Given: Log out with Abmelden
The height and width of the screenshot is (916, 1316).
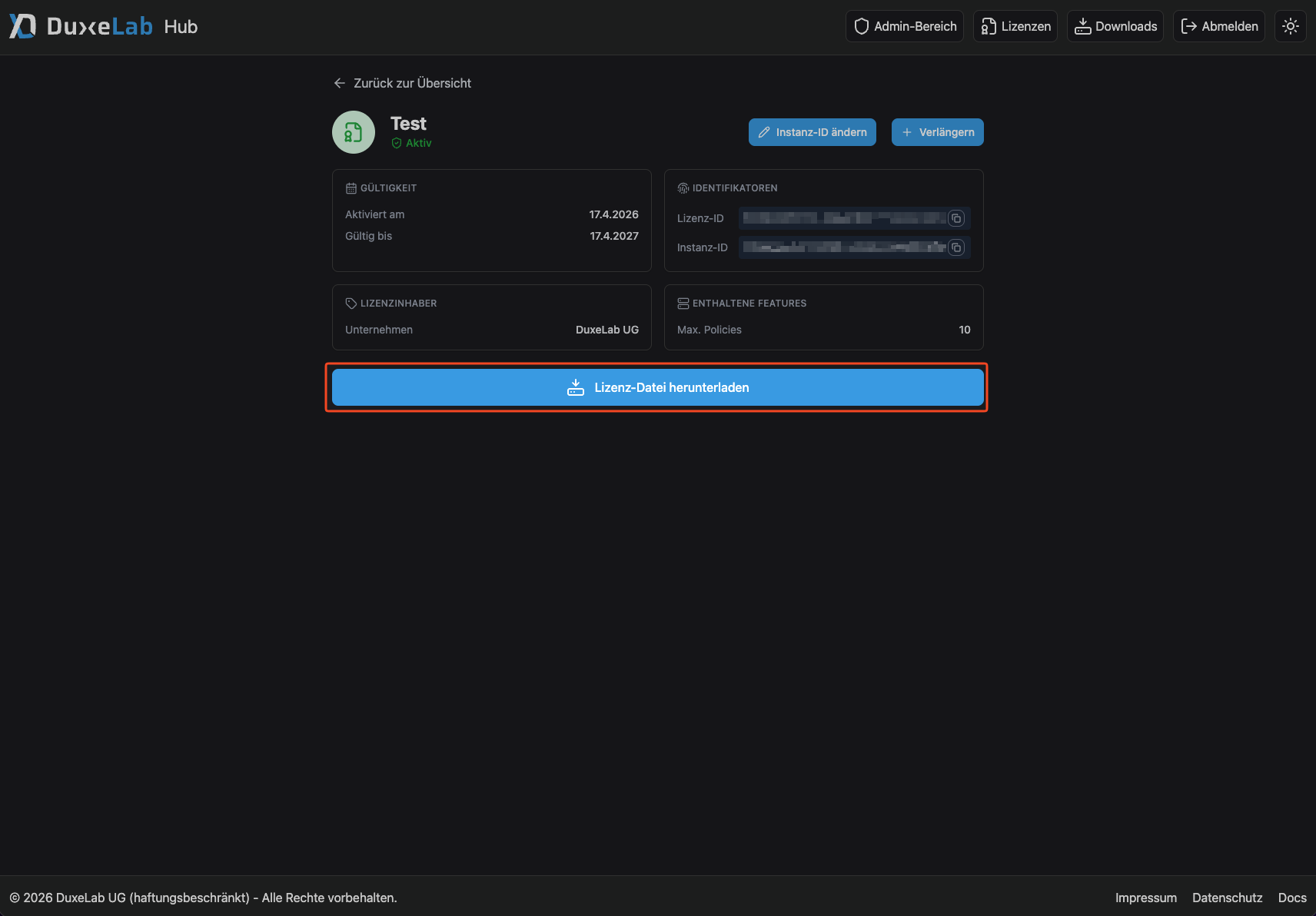Looking at the screenshot, I should pos(1219,26).
